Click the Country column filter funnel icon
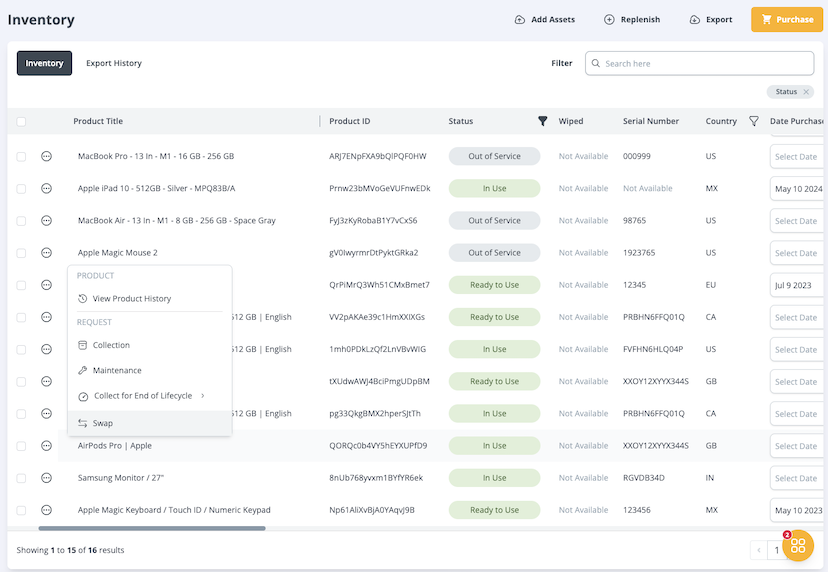 pyautogui.click(x=754, y=121)
